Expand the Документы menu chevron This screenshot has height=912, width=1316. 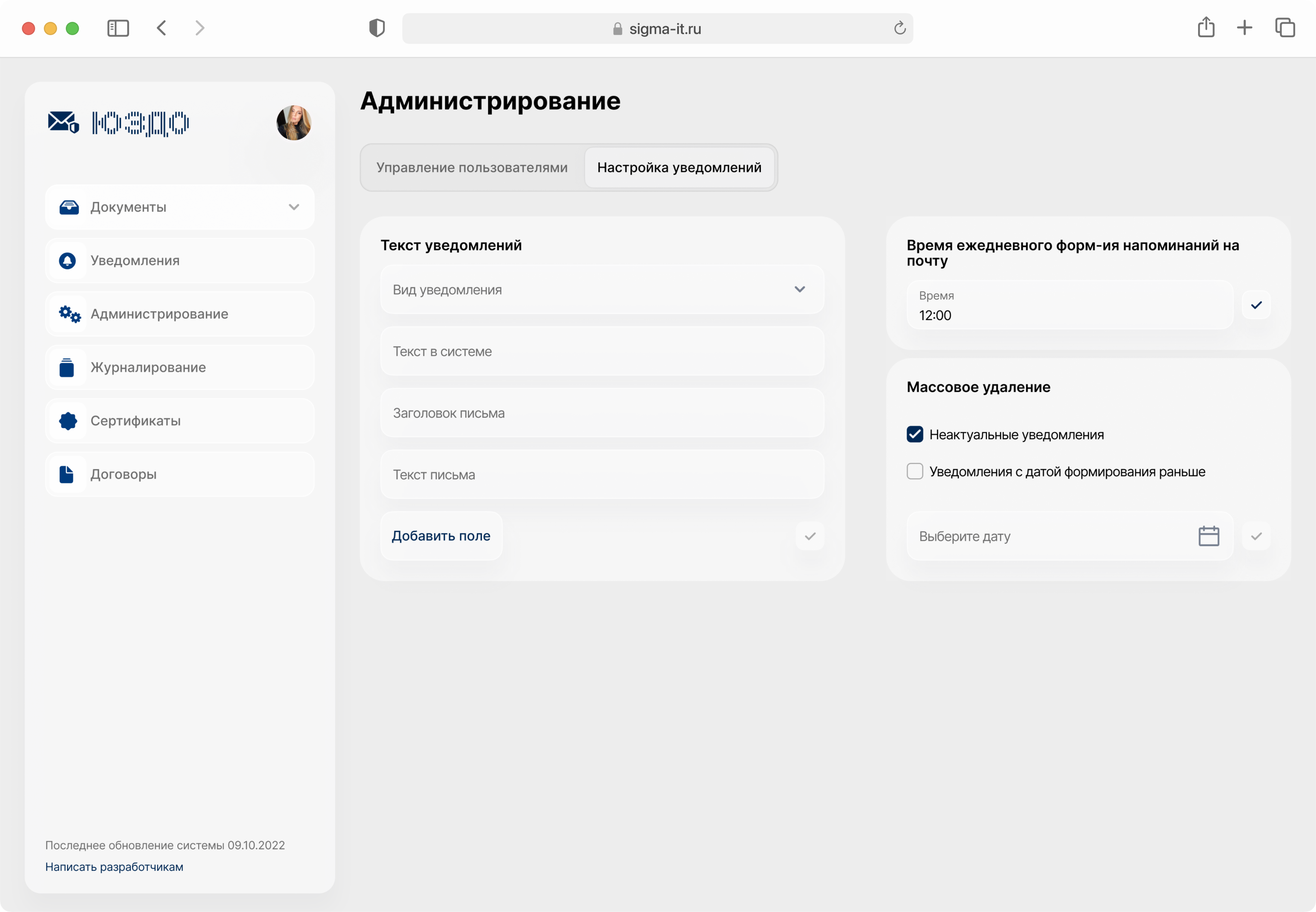coord(294,207)
